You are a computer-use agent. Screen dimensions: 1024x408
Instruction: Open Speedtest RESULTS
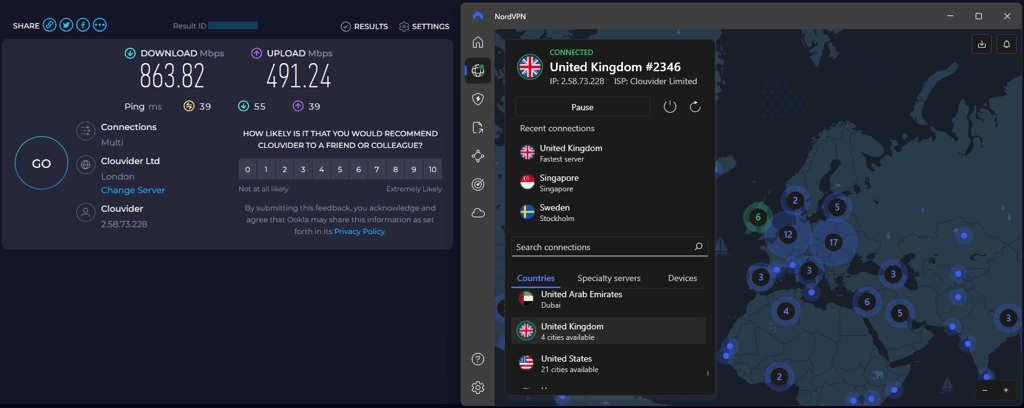[x=364, y=27]
